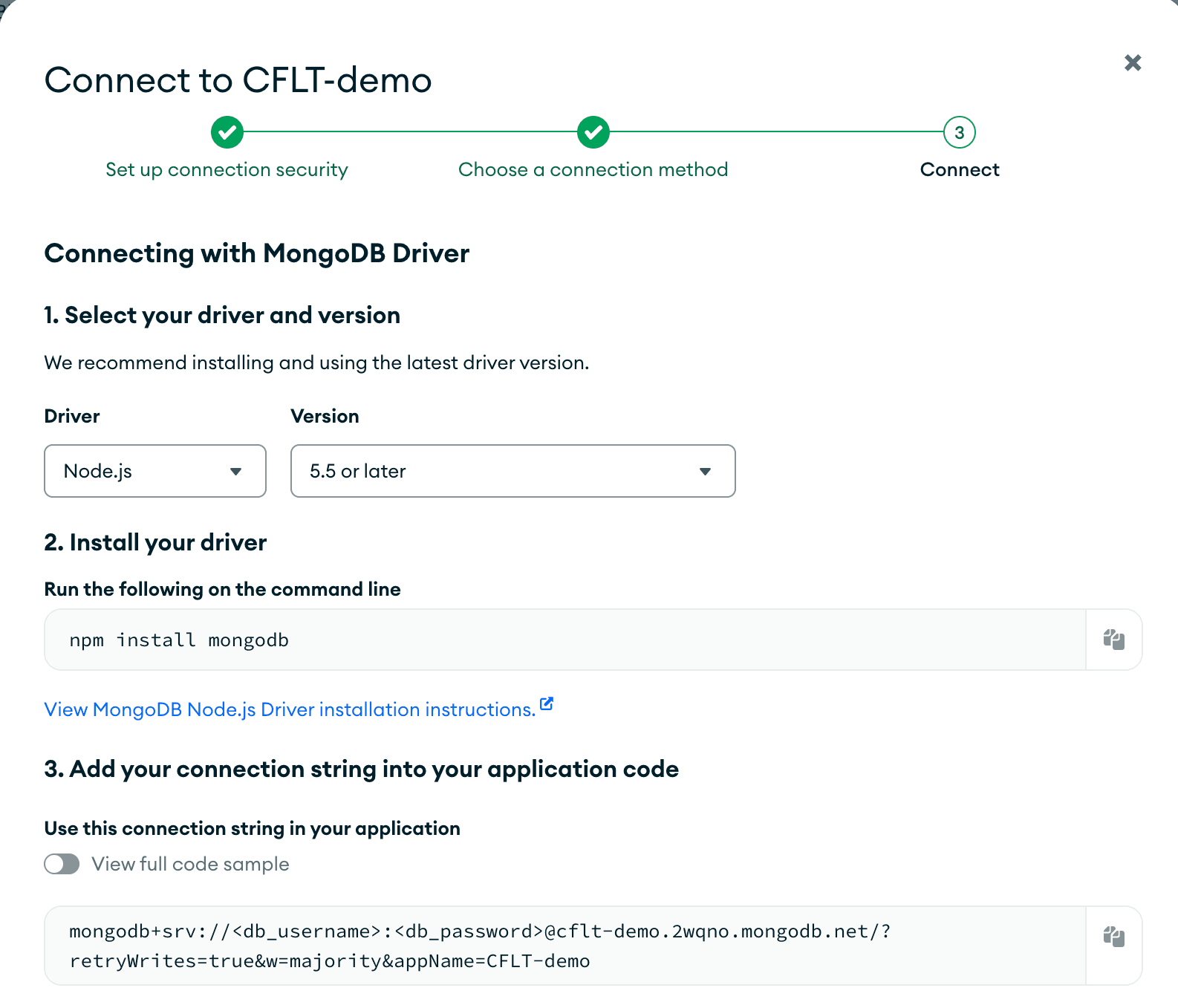Click the View full code sample label
Image resolution: width=1178 pixels, height=1008 pixels.
pos(190,864)
